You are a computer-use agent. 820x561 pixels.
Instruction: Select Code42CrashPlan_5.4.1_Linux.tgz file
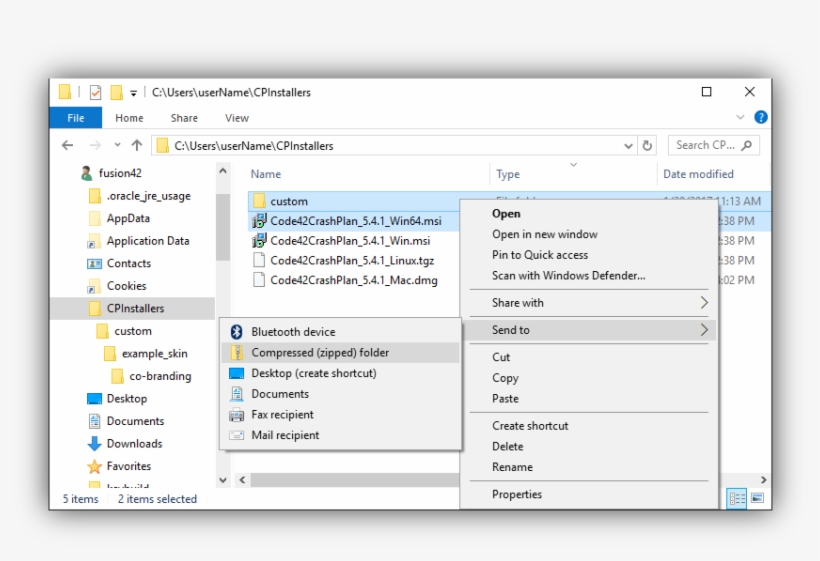[352, 260]
